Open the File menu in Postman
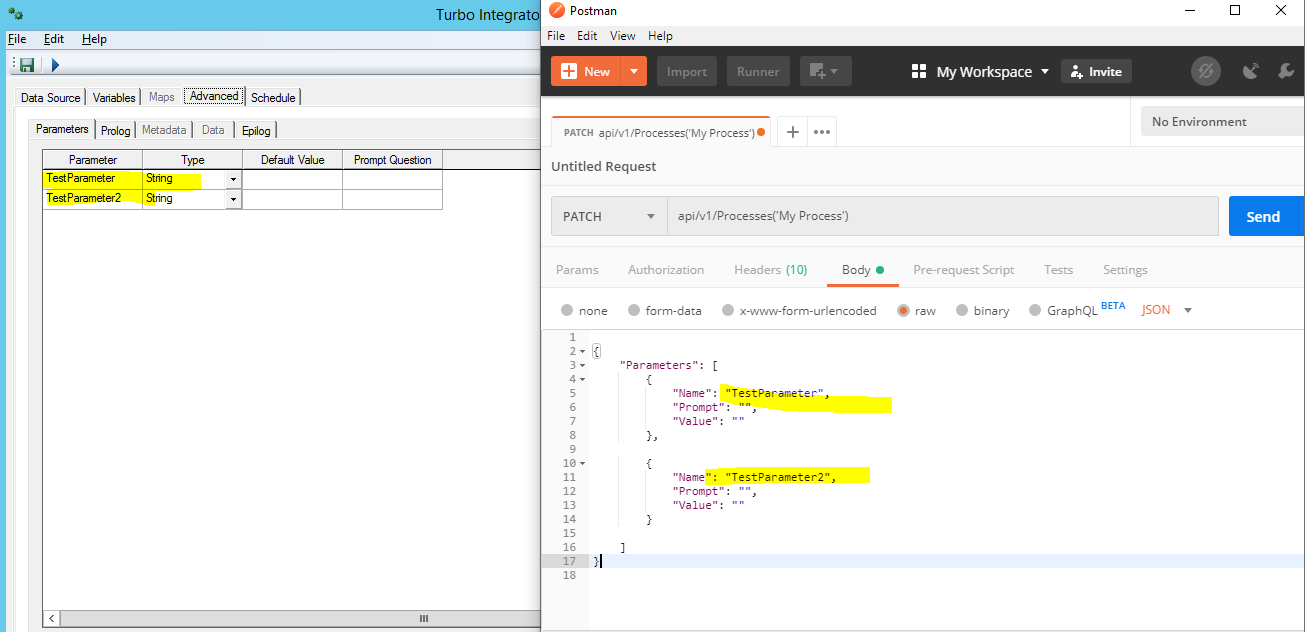The image size is (1305, 632). pyautogui.click(x=557, y=35)
